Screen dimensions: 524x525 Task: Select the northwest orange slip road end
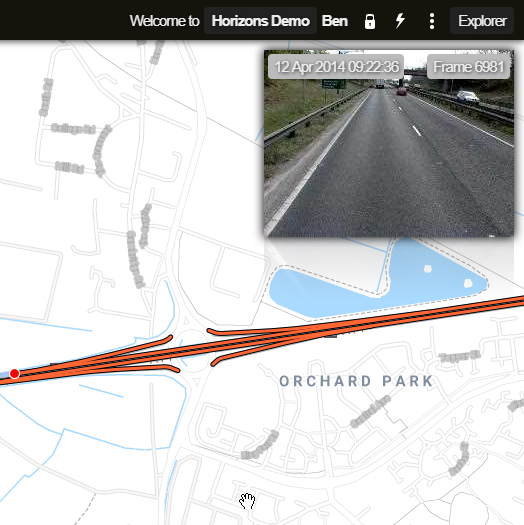click(169, 338)
